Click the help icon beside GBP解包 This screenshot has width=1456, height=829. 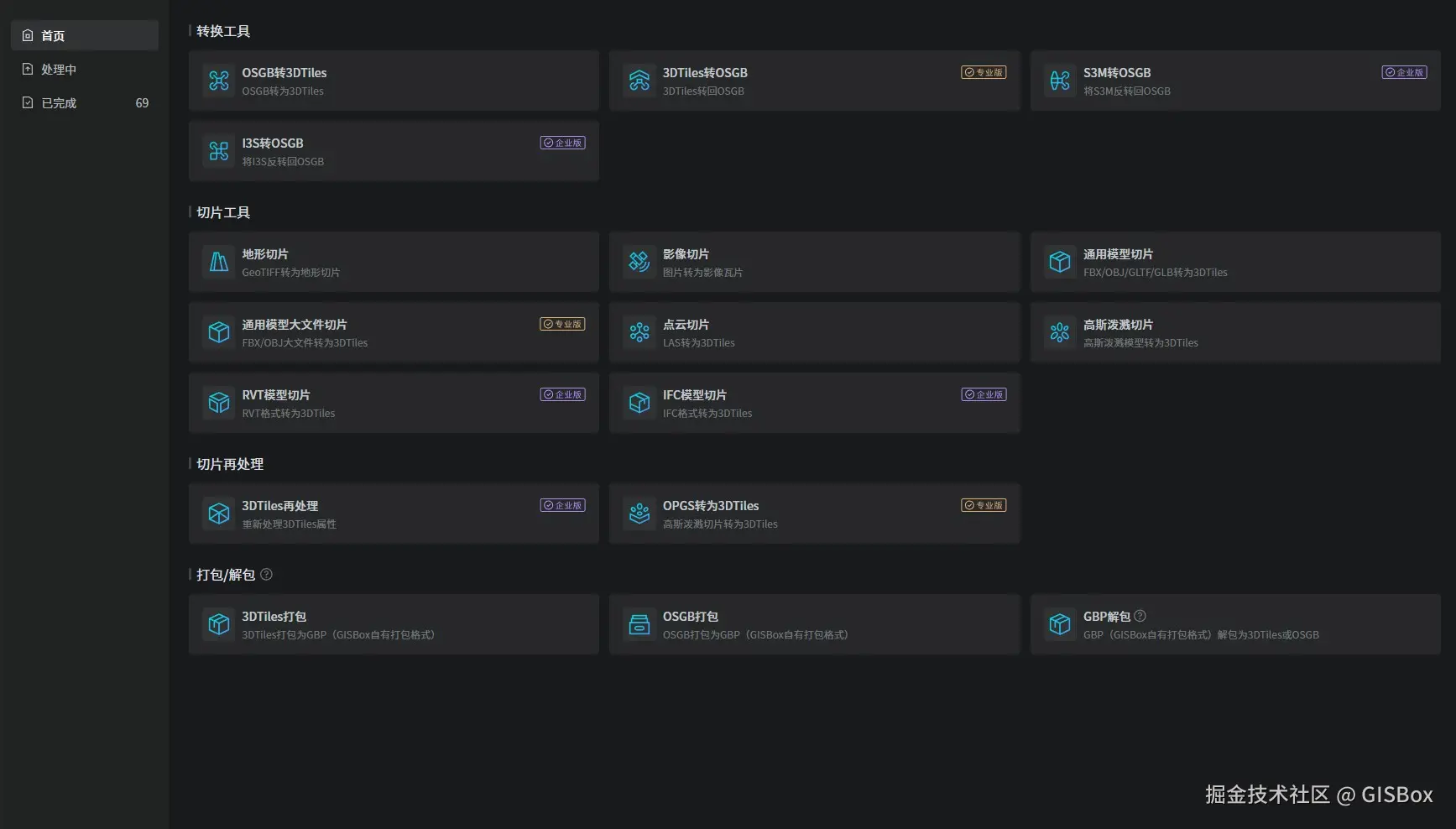pos(1140,616)
